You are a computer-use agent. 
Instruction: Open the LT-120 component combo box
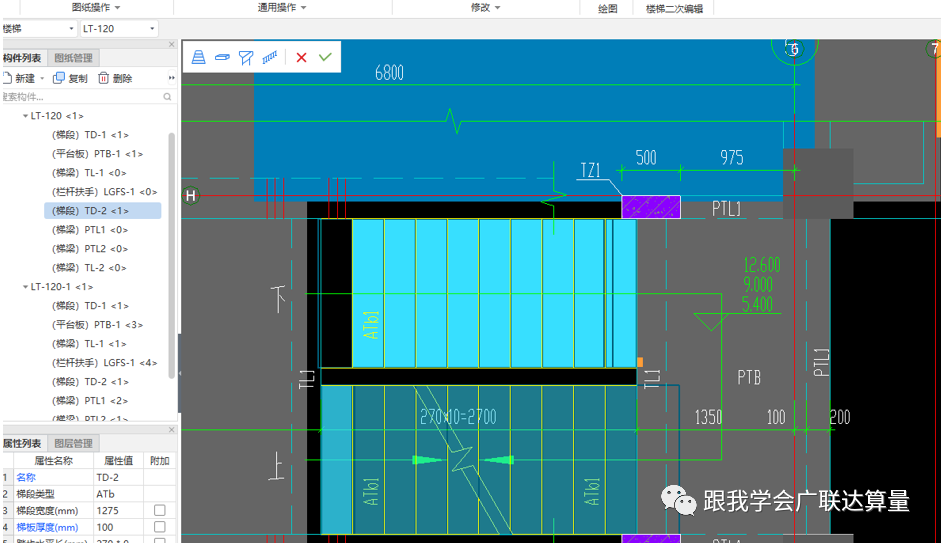click(x=119, y=28)
